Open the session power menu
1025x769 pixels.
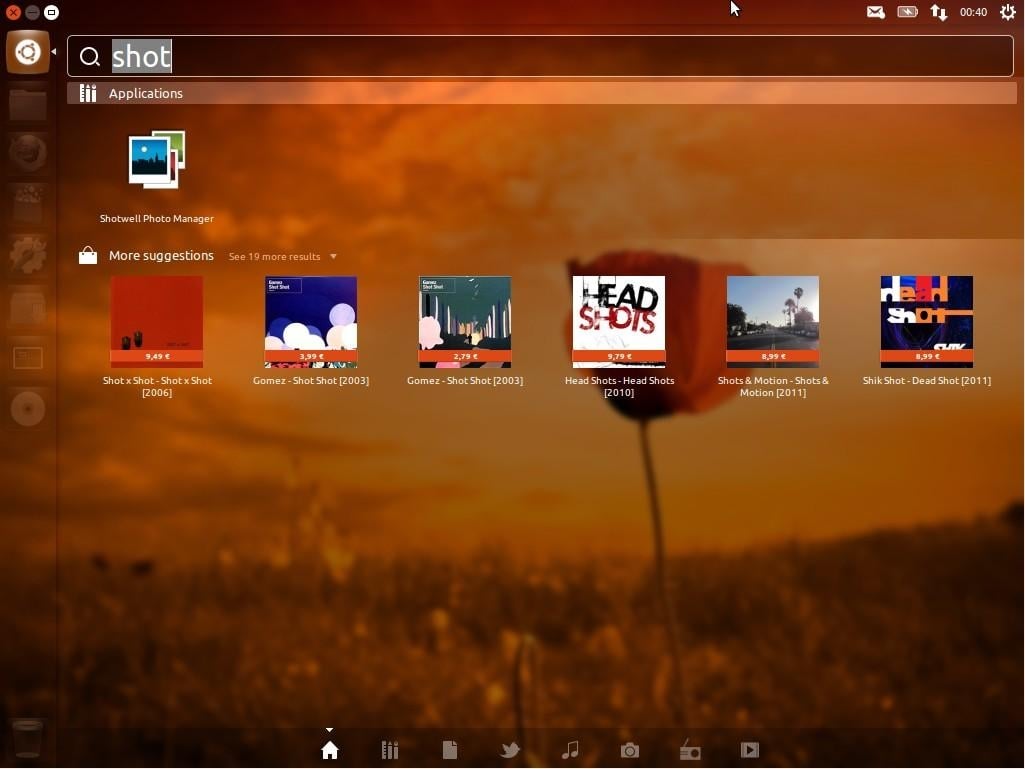click(1007, 12)
